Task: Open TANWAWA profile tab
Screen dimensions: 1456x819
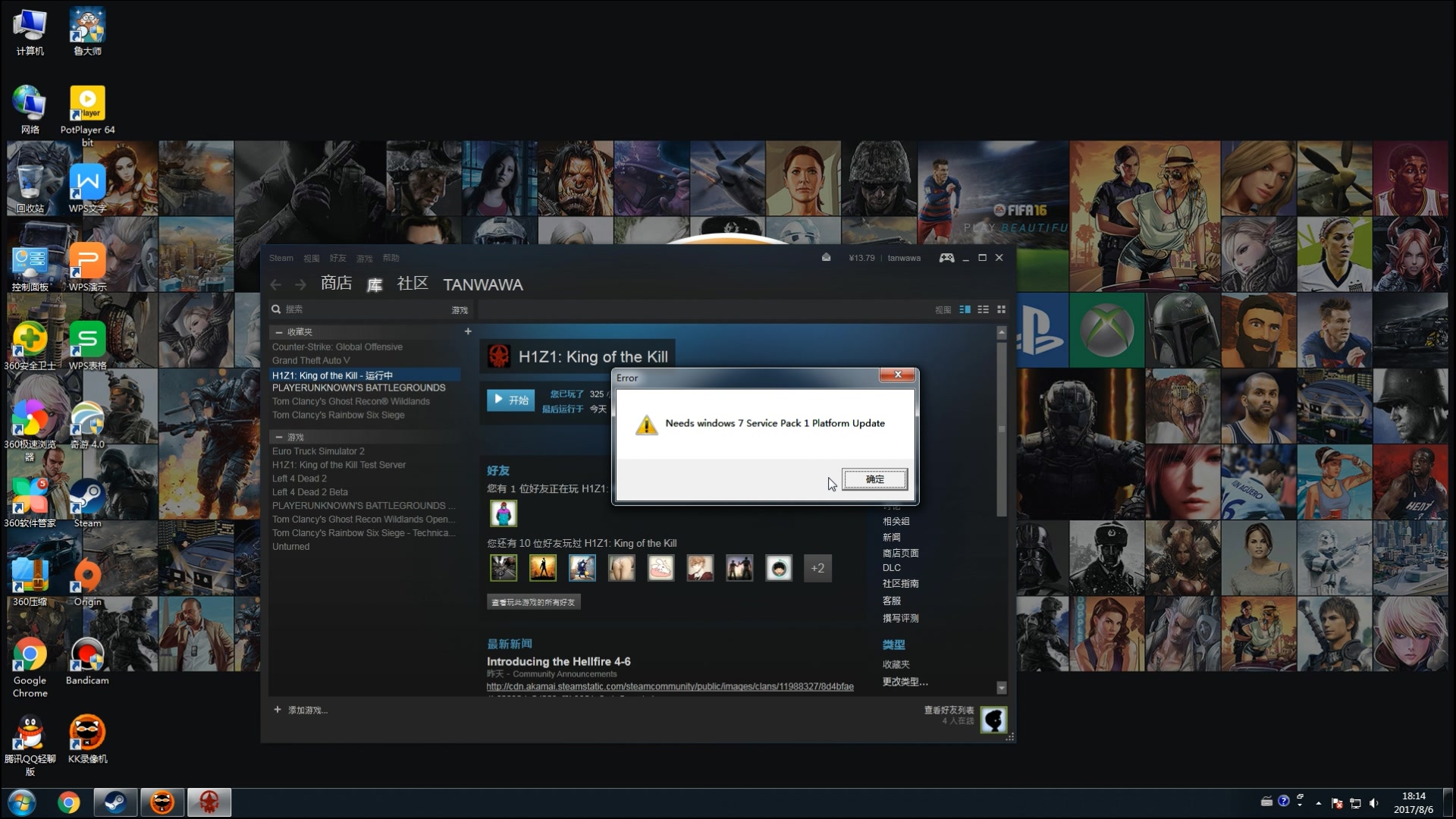Action: tap(483, 285)
